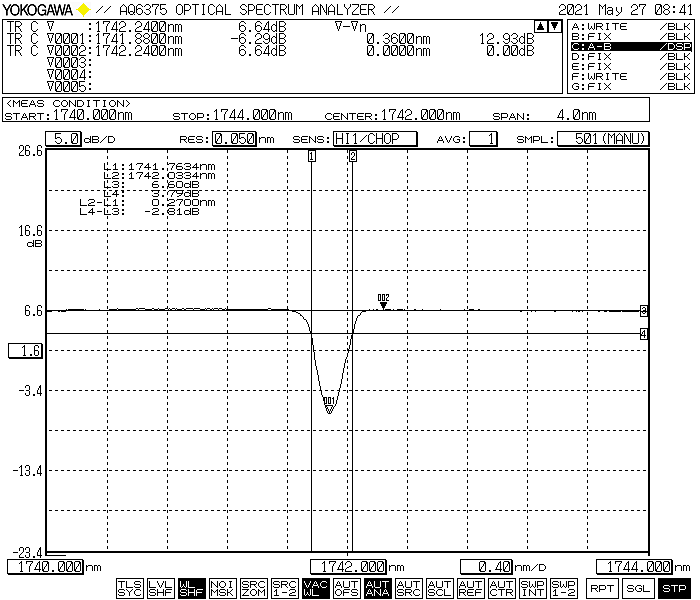Viewport: 700px width, 600px height.
Task: Click the AUT OFS auto offset icon
Action: [x=346, y=588]
